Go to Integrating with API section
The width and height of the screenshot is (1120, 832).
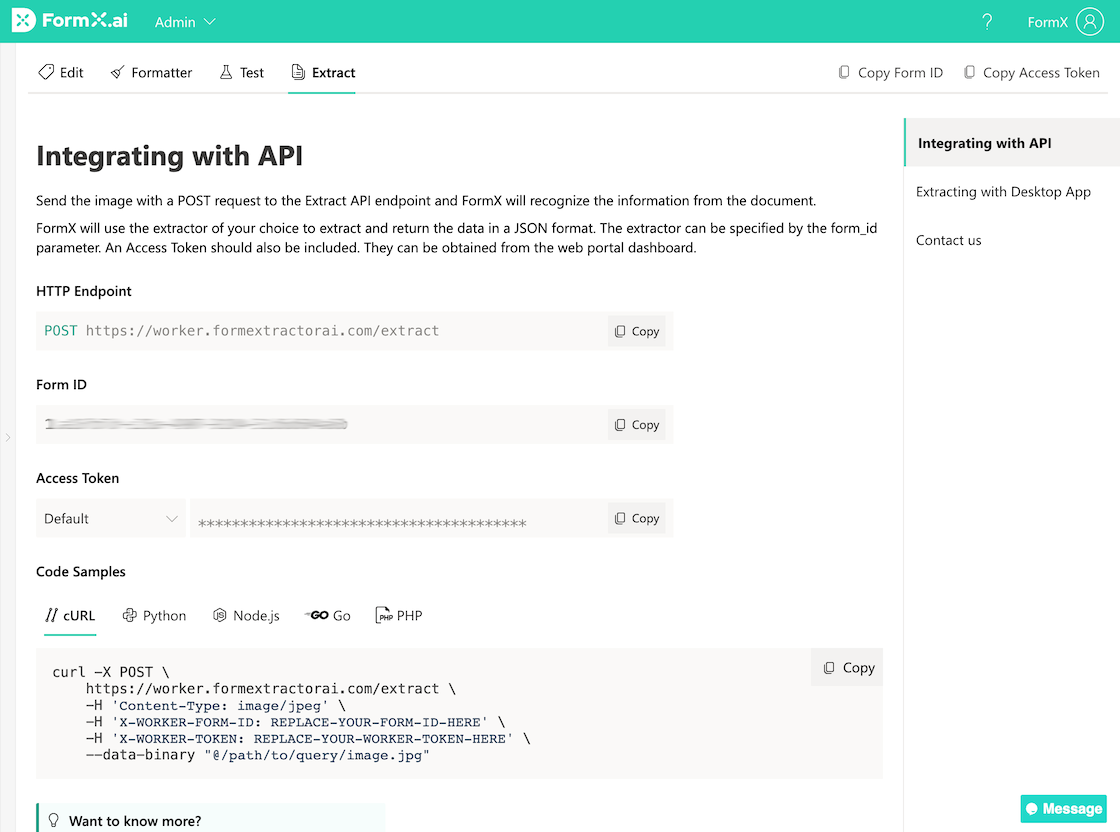1012,143
